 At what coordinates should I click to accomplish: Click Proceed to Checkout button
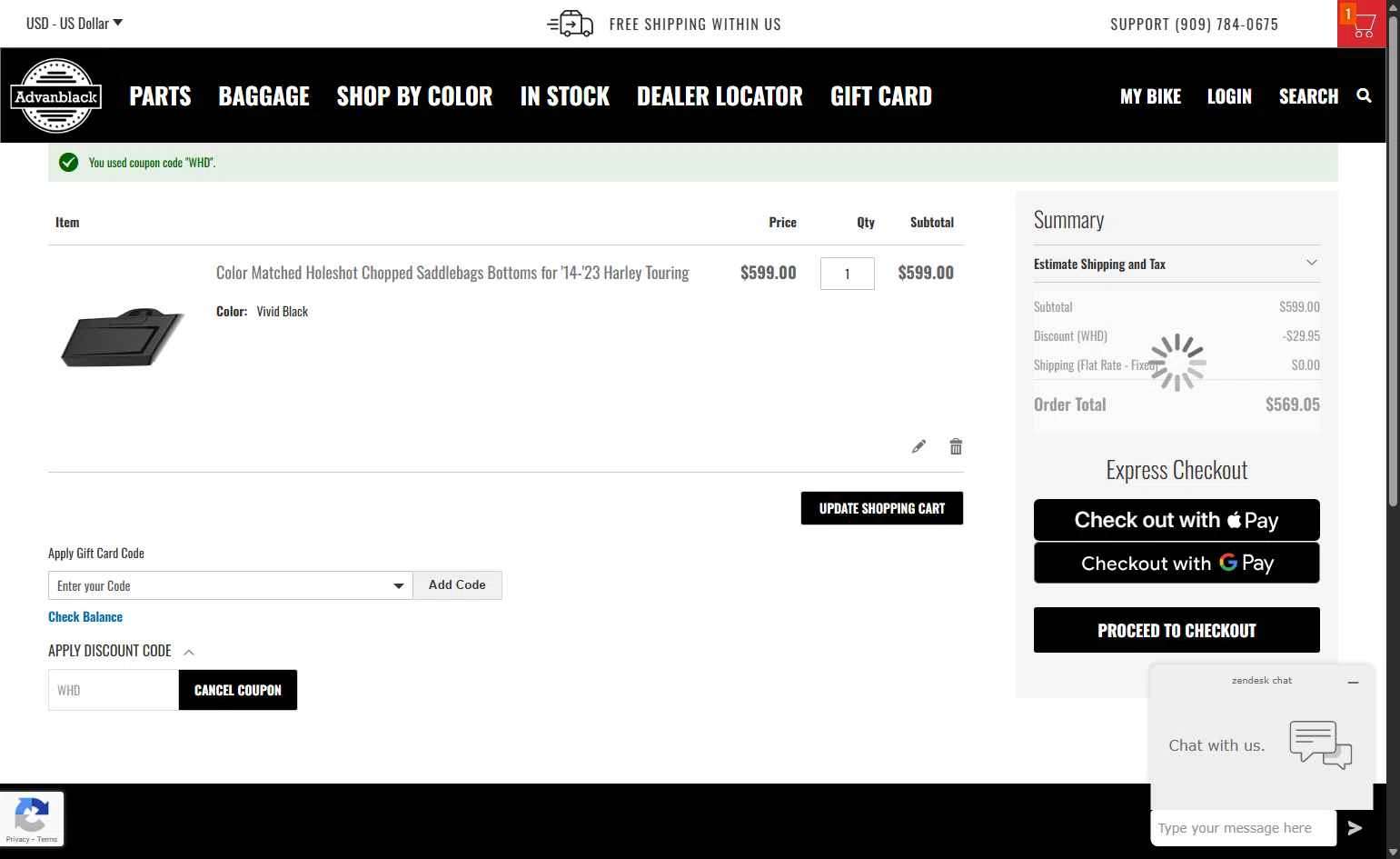(x=1177, y=630)
